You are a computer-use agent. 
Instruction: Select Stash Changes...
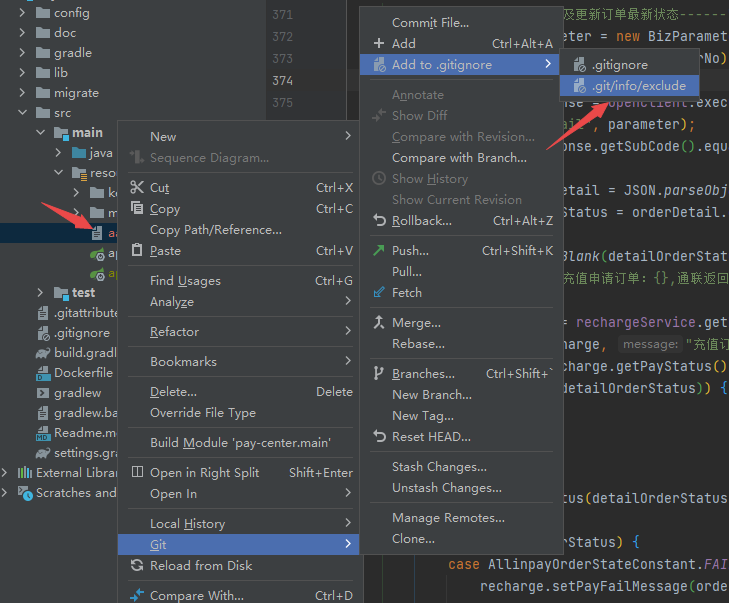pos(461,466)
